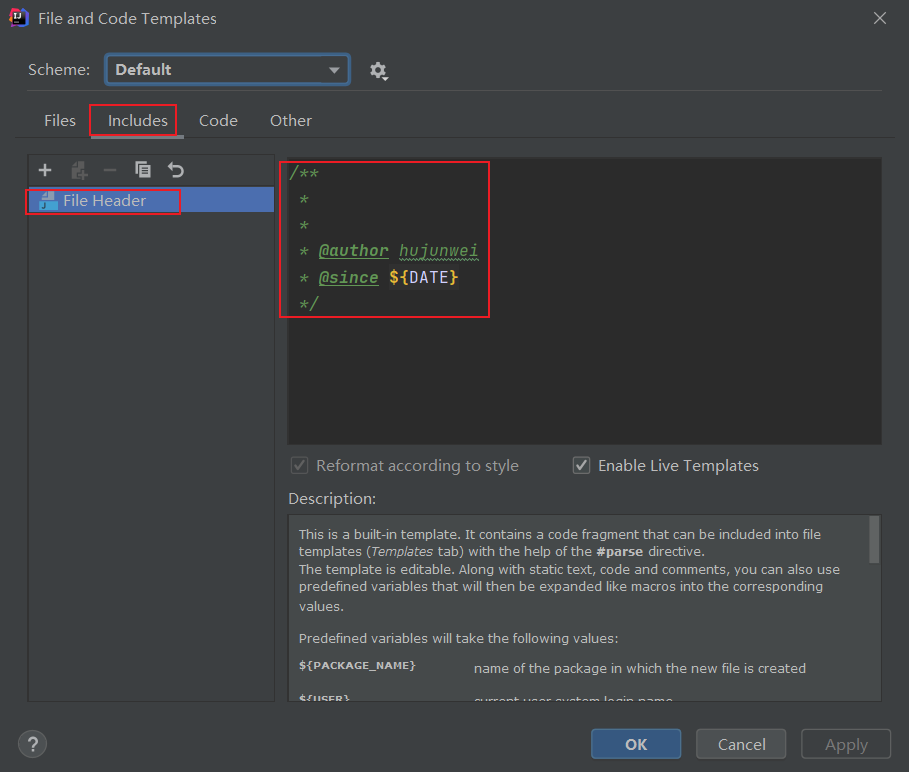Click the Description panel scrollbar
909x772 pixels.
[x=874, y=540]
